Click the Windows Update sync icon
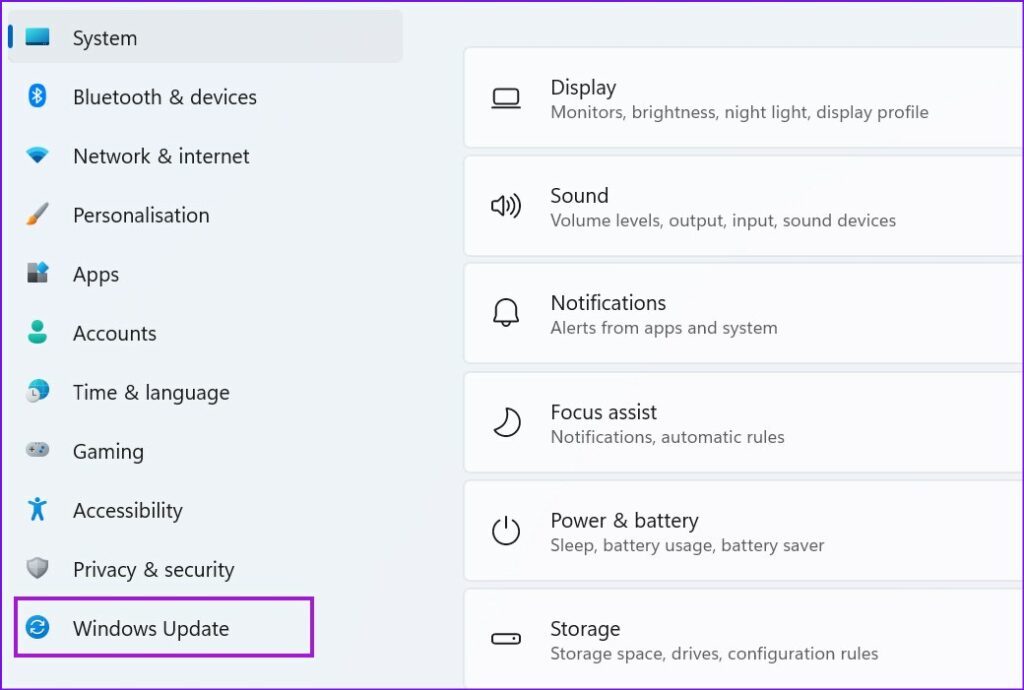Screen dimensions: 1024x690 (x=37, y=628)
